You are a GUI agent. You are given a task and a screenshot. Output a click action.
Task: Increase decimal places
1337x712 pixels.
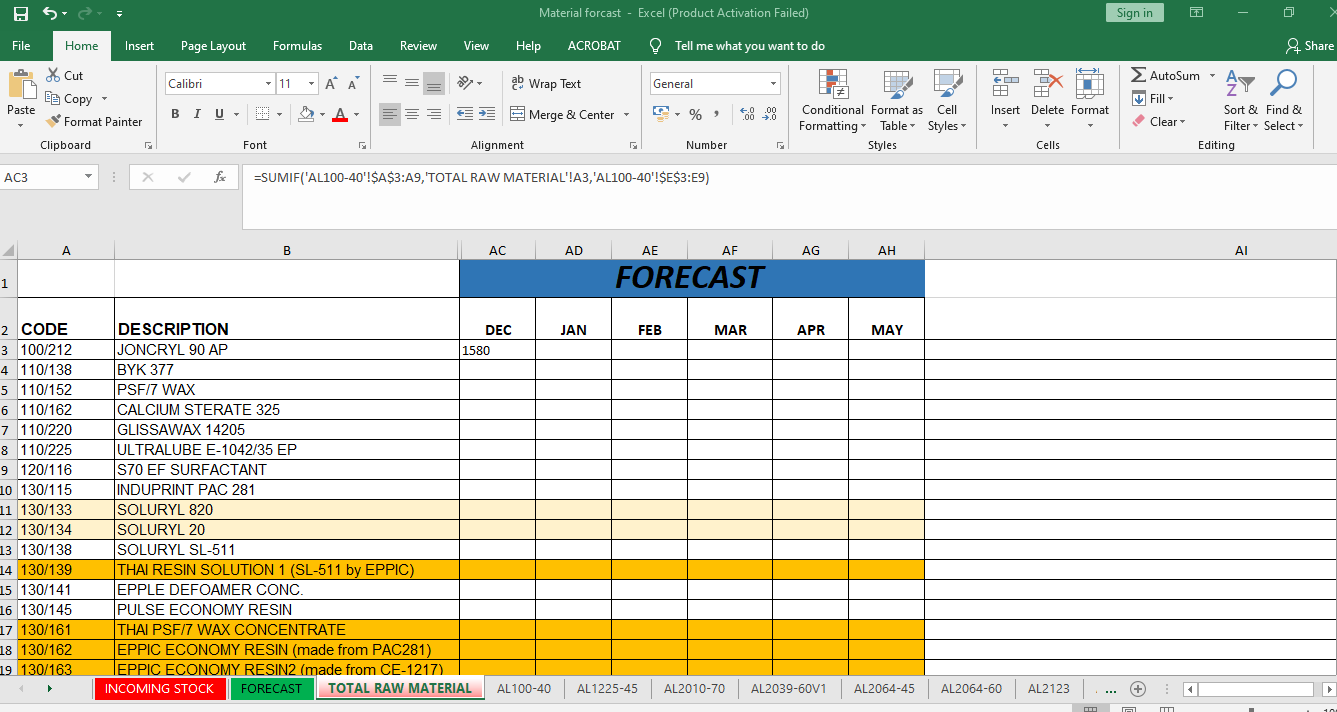point(748,114)
